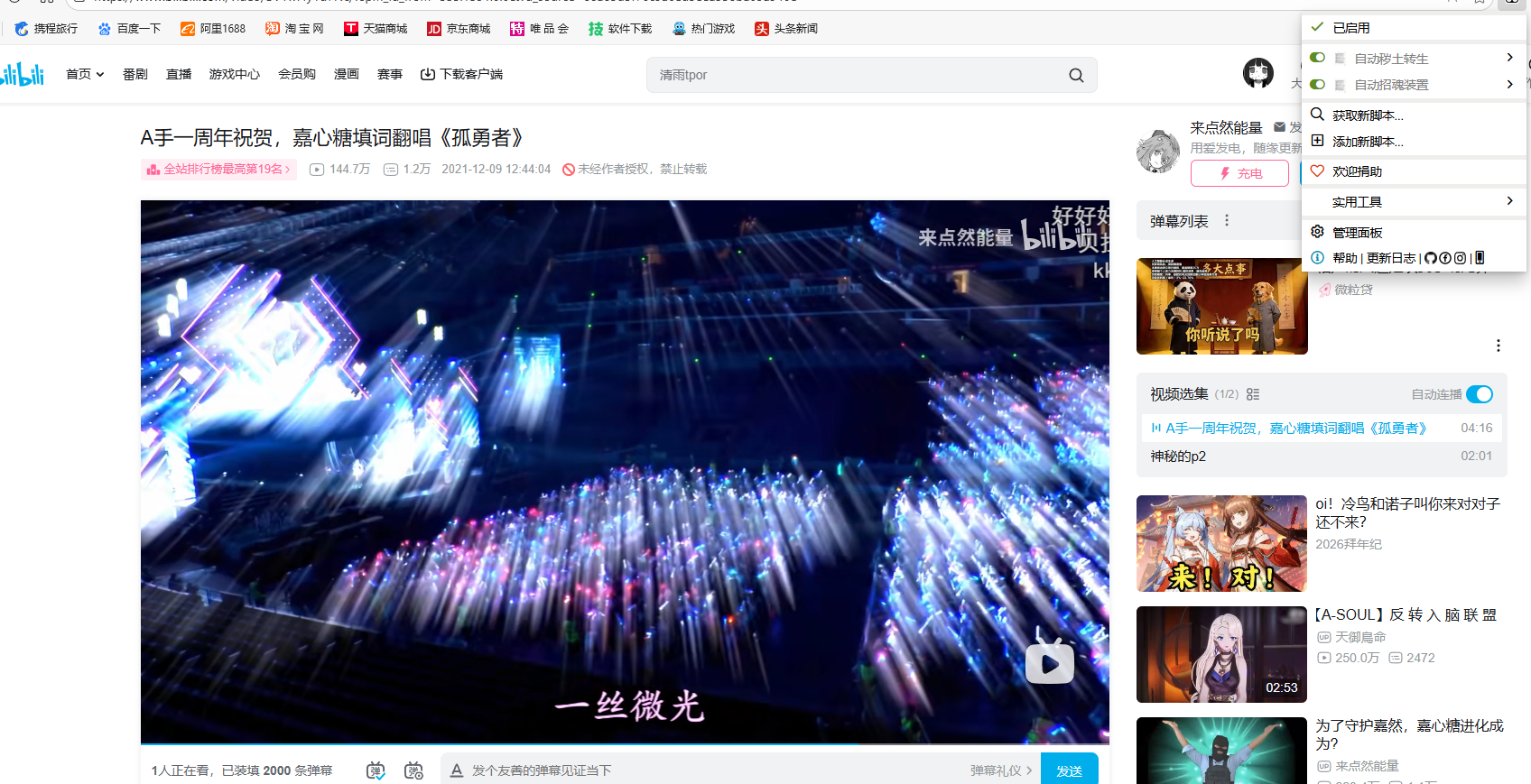
Task: Toggle 自动招魂装置 script switch
Action: 1318,85
